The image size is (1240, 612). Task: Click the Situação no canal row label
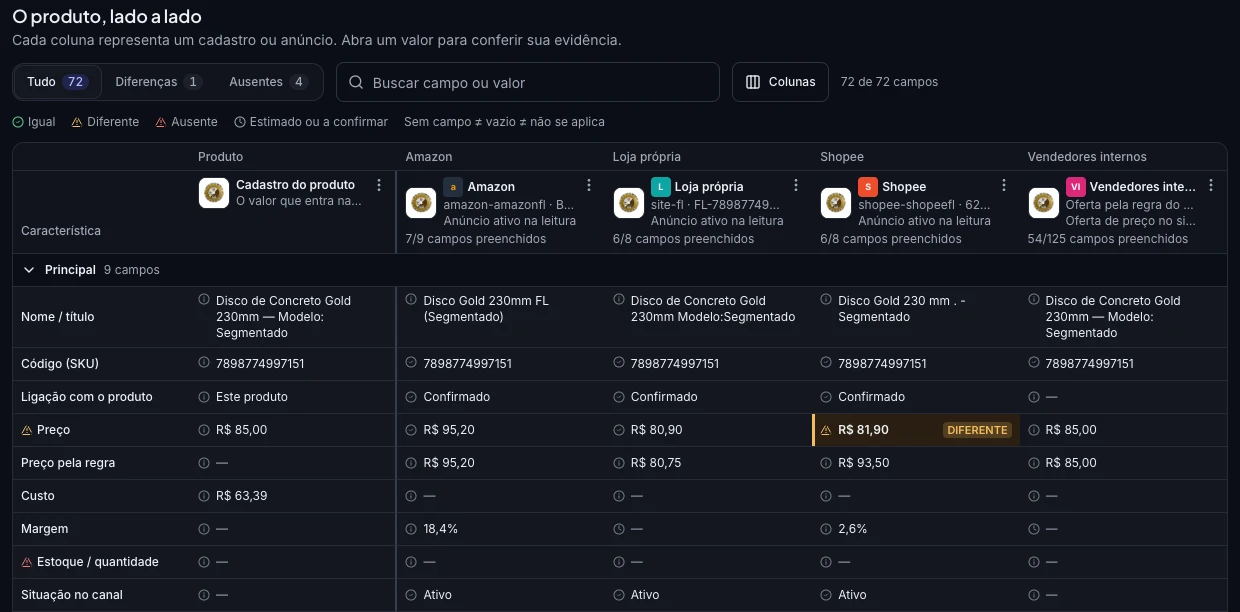[72, 595]
